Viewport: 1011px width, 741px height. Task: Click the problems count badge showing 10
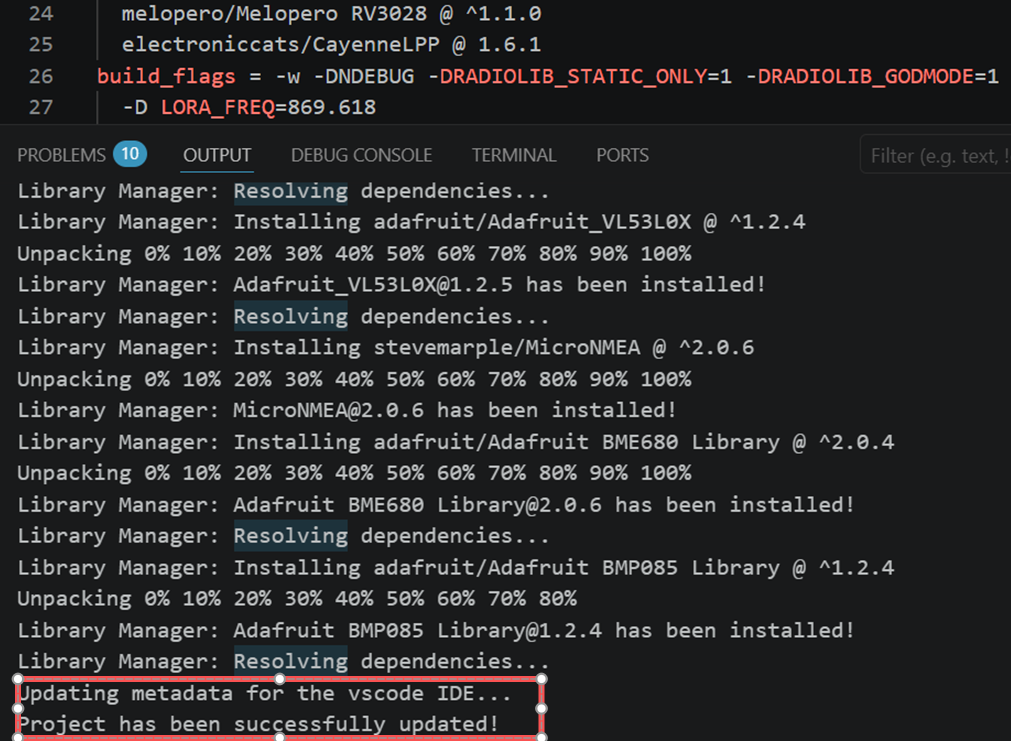[x=129, y=154]
